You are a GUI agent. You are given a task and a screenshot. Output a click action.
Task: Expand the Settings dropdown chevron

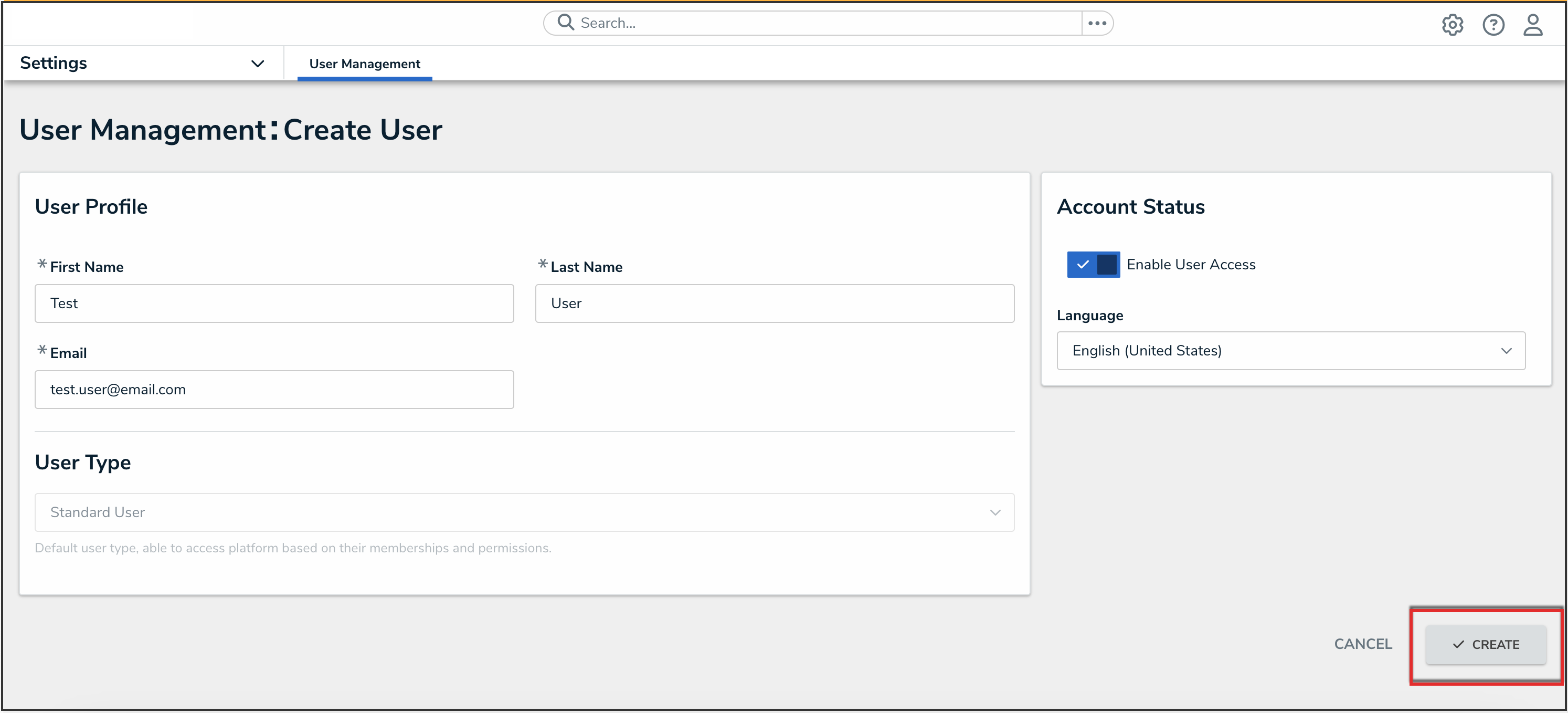(258, 64)
